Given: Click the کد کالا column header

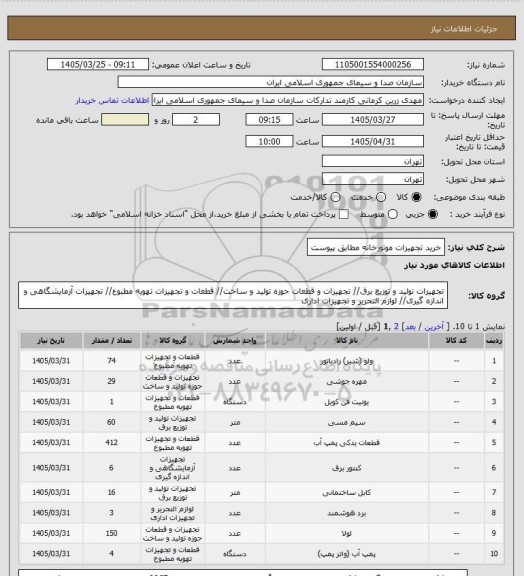Looking at the screenshot, I should click(x=456, y=341).
